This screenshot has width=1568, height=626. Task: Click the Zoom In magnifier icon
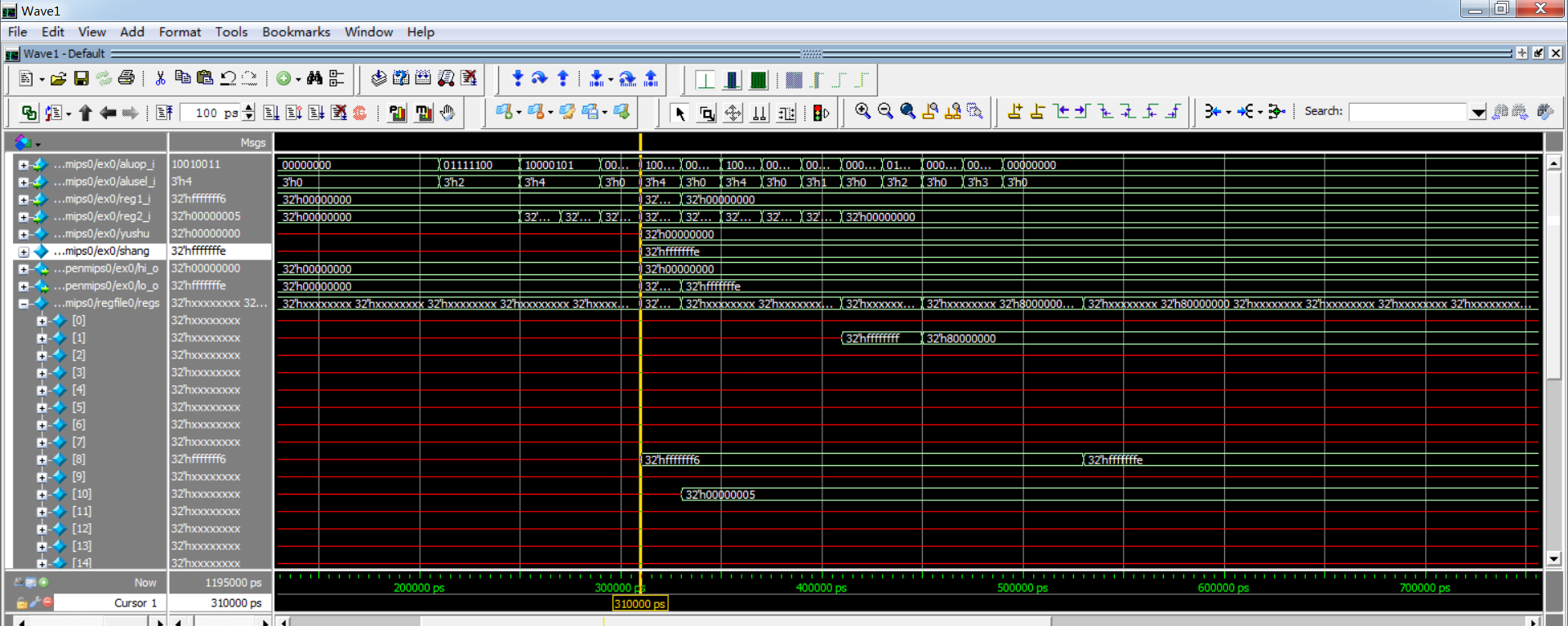tap(862, 112)
